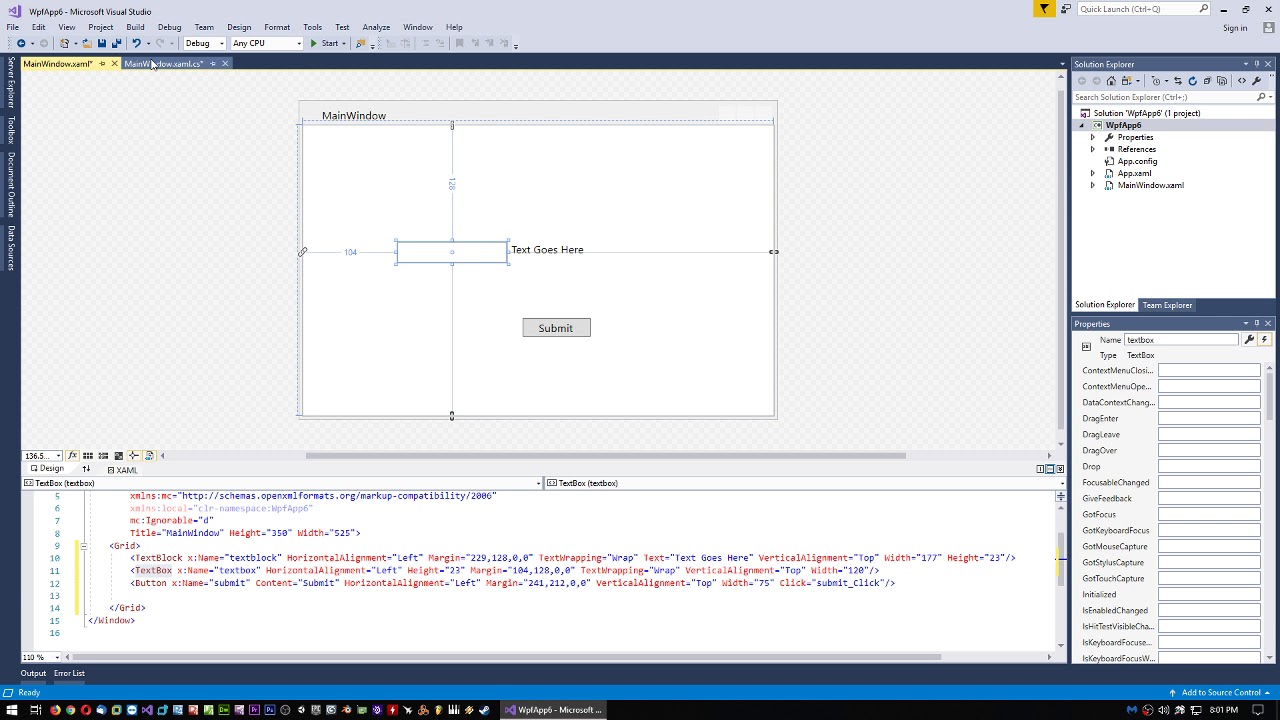This screenshot has height=720, width=1280.
Task: Collapse the WpfApp6 project node
Action: coord(1081,125)
